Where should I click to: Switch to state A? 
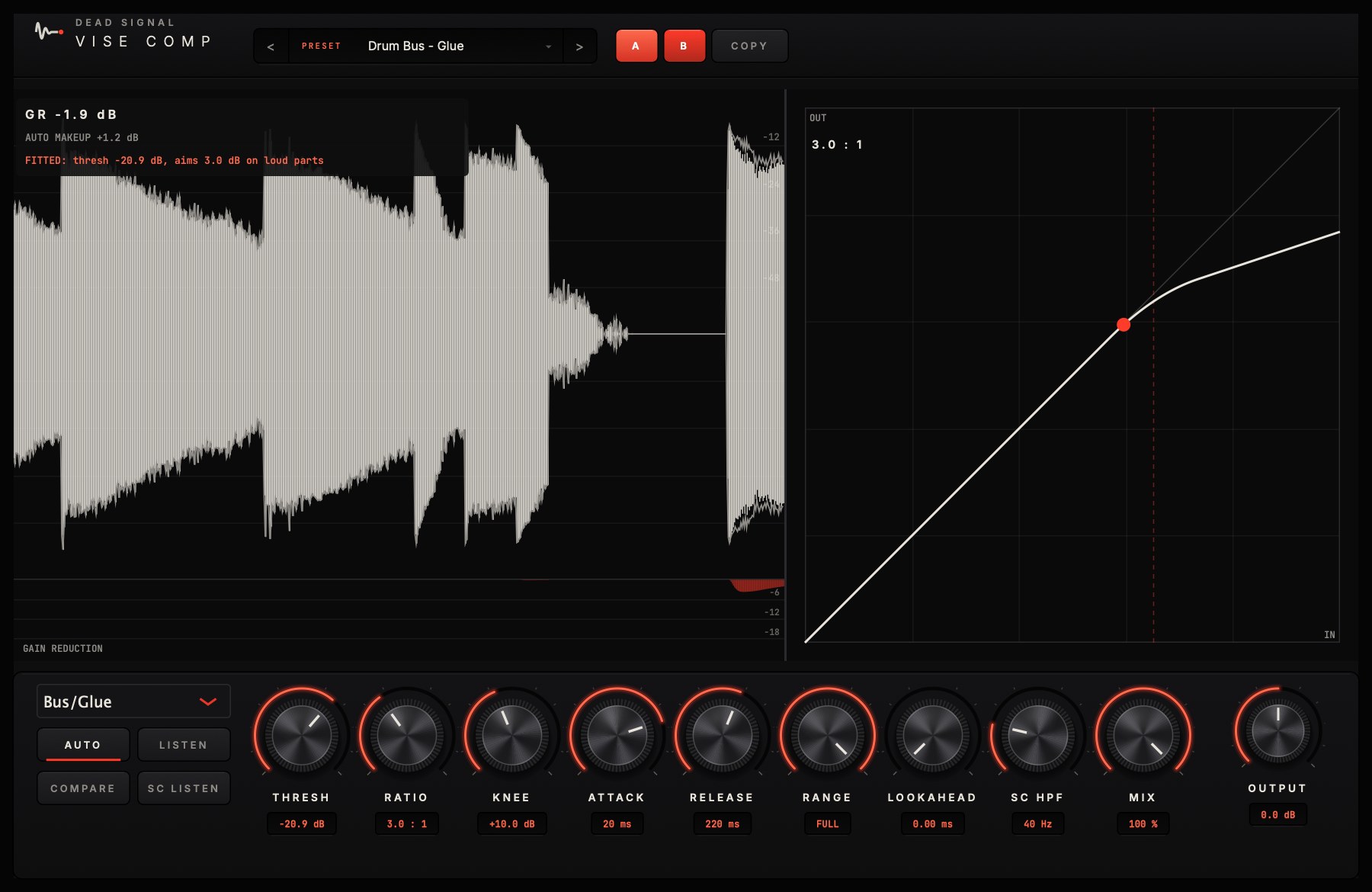(636, 46)
